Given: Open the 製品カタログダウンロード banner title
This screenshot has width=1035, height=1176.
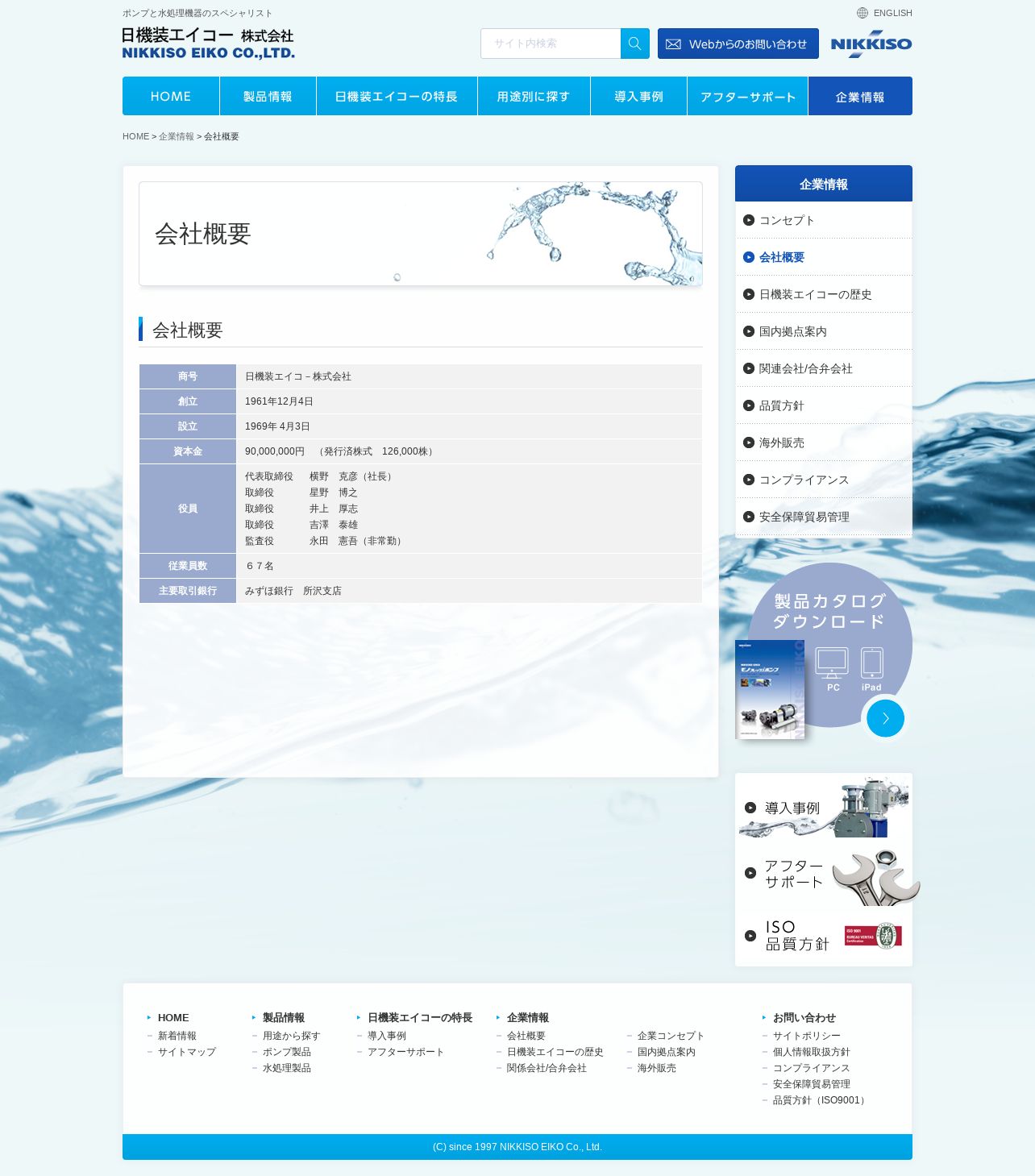Looking at the screenshot, I should click(829, 611).
